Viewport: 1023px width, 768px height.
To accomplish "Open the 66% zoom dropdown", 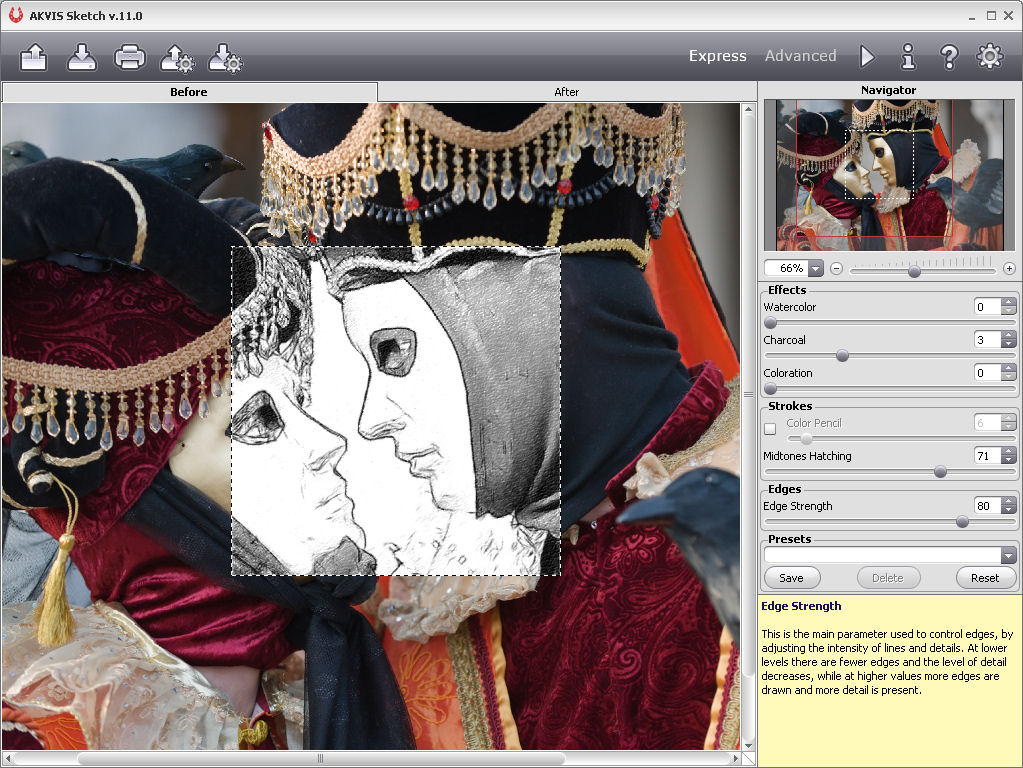I will (x=815, y=269).
